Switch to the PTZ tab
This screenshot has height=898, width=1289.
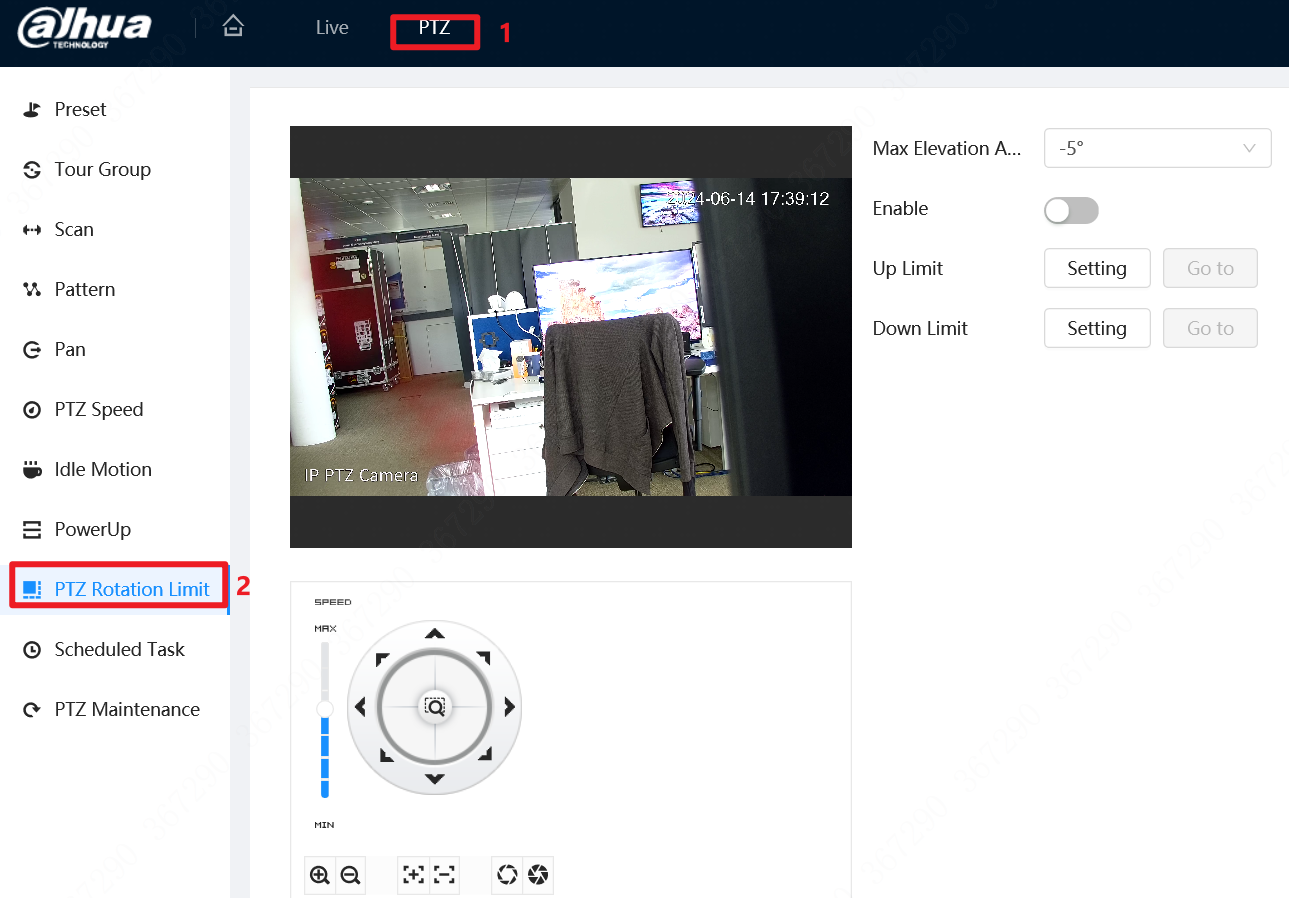coord(434,30)
